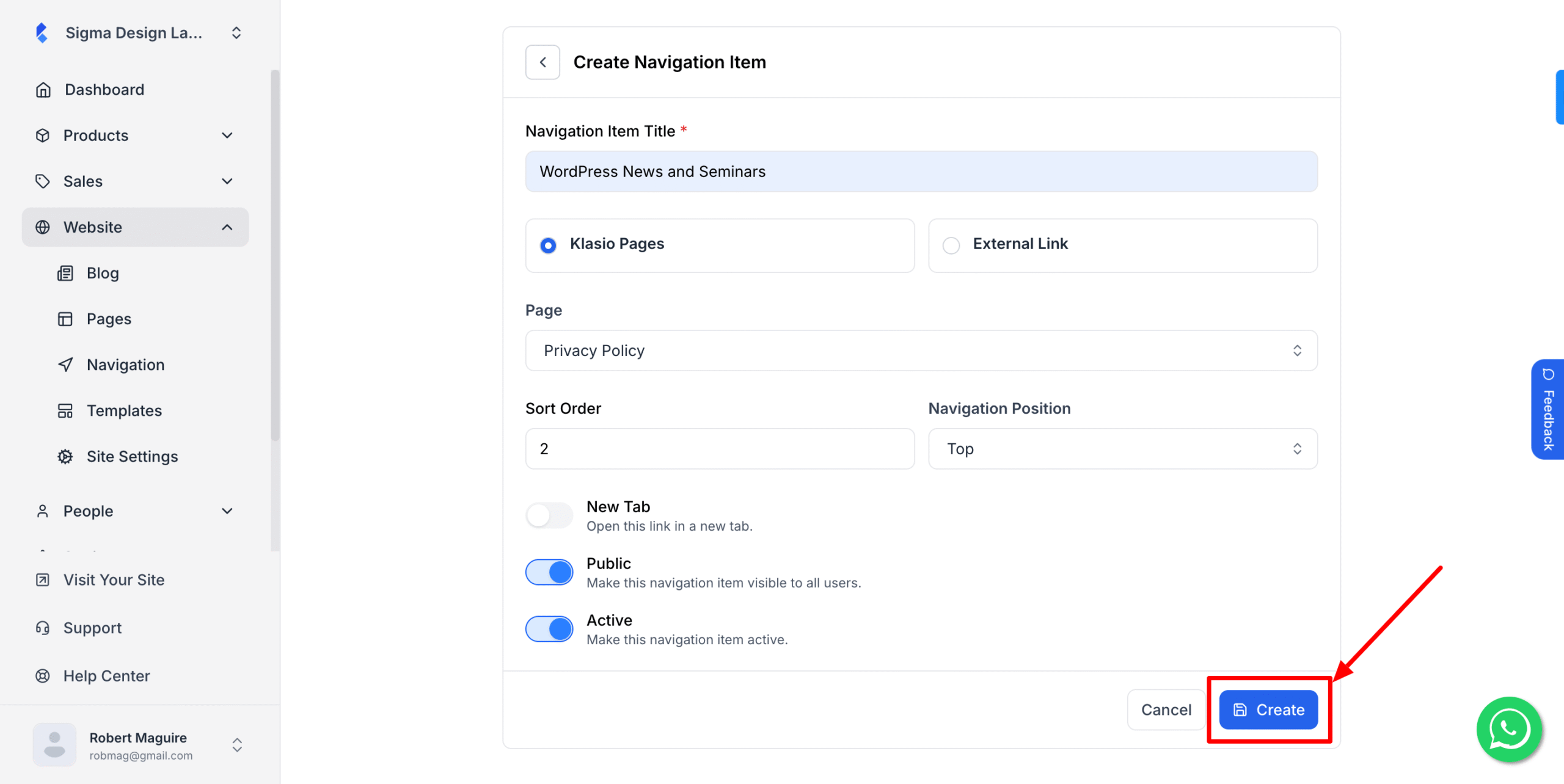Toggle the New Tab switch
1564x784 pixels.
(x=549, y=515)
